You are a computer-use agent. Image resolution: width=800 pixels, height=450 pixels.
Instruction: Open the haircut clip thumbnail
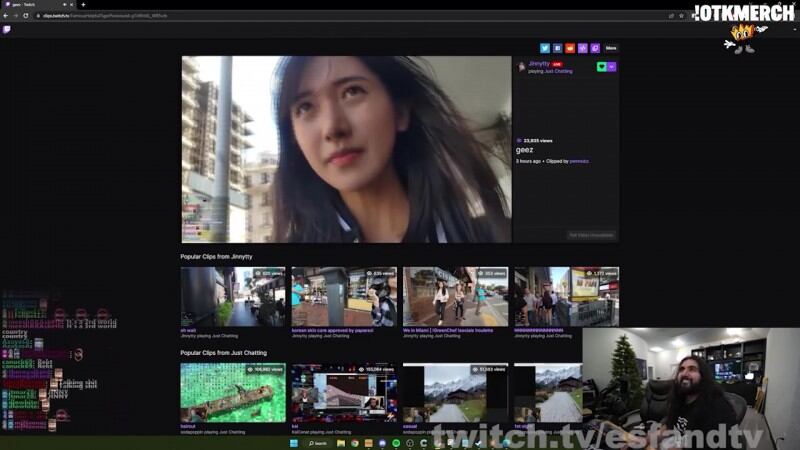pos(232,392)
